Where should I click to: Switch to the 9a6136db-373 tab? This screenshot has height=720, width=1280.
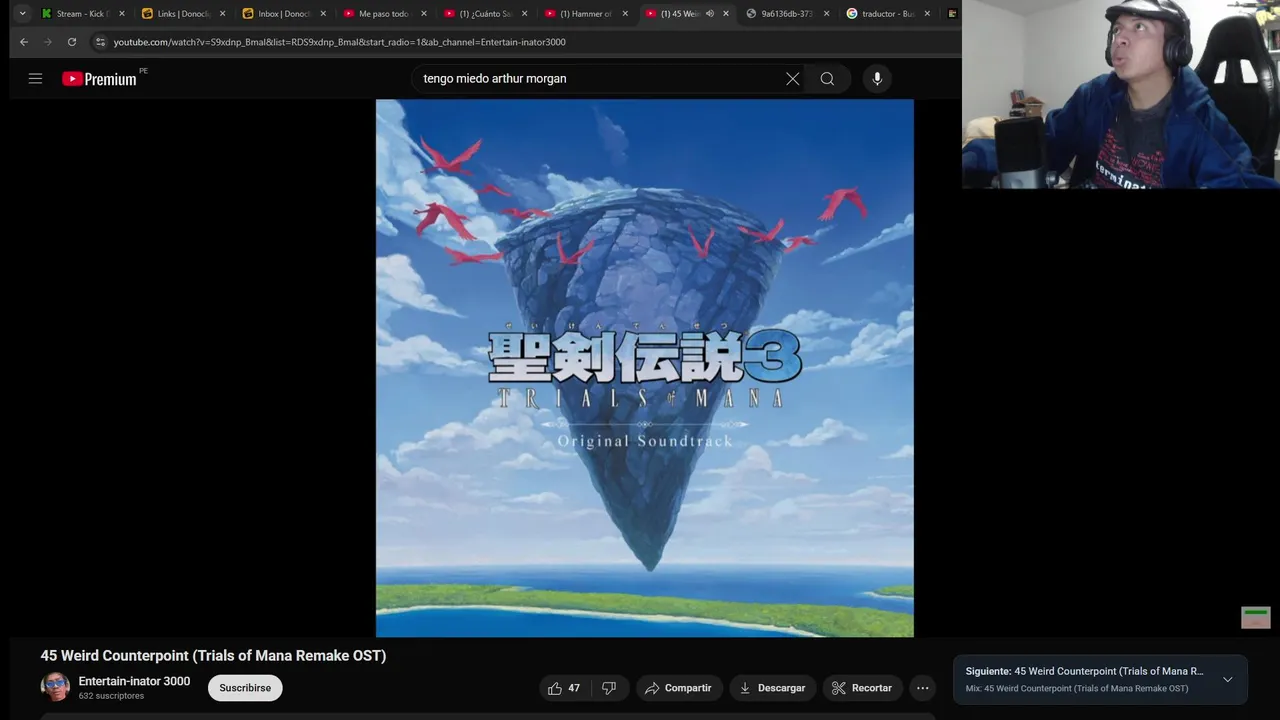pyautogui.click(x=788, y=14)
